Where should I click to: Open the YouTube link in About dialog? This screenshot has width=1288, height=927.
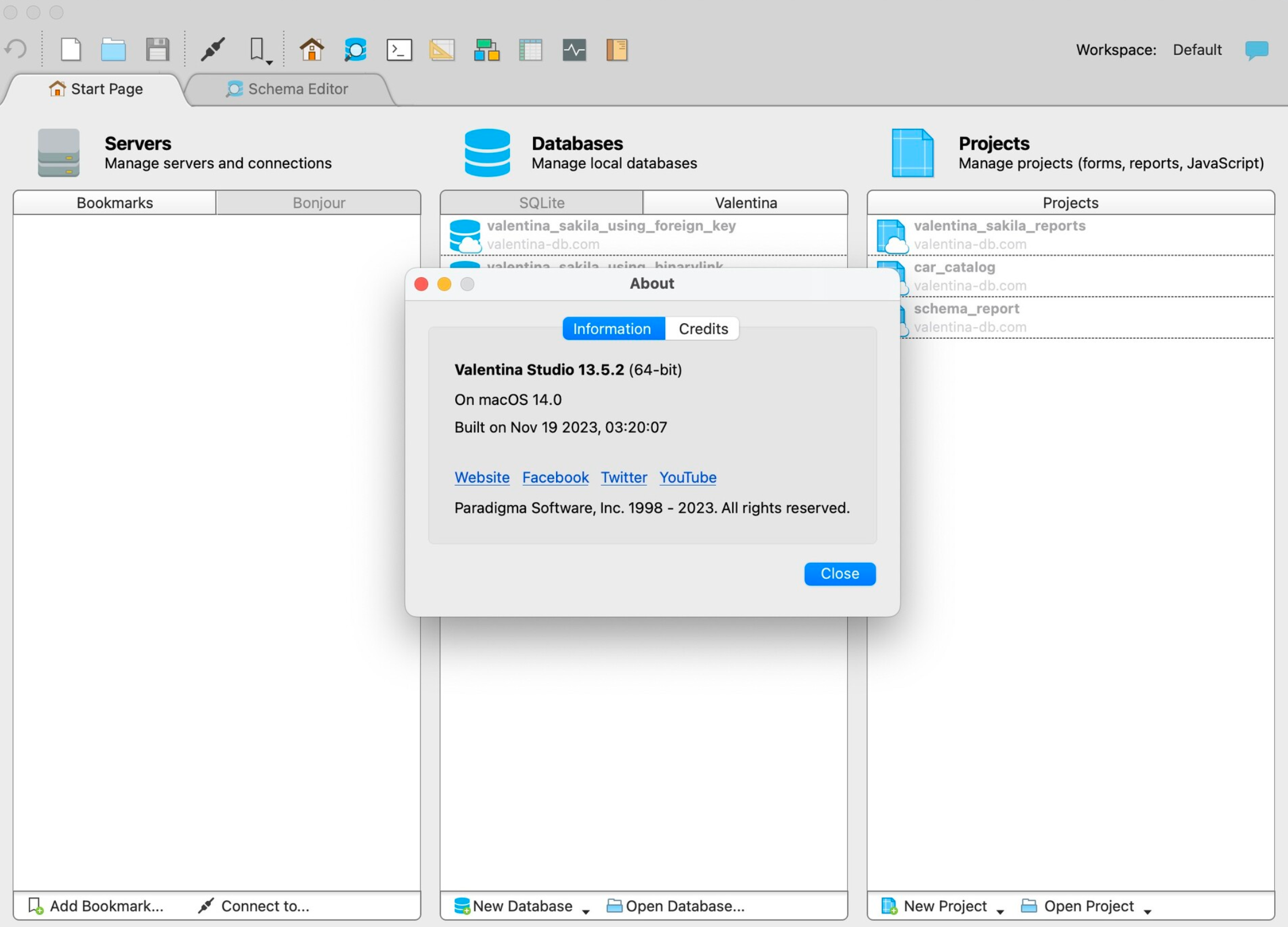688,477
